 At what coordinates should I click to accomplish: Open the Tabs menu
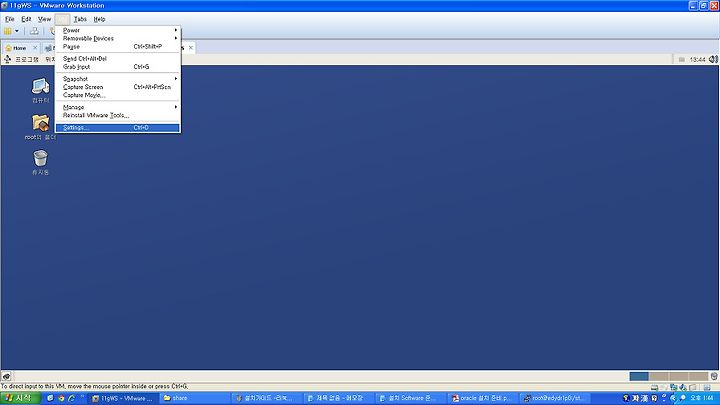coord(80,19)
